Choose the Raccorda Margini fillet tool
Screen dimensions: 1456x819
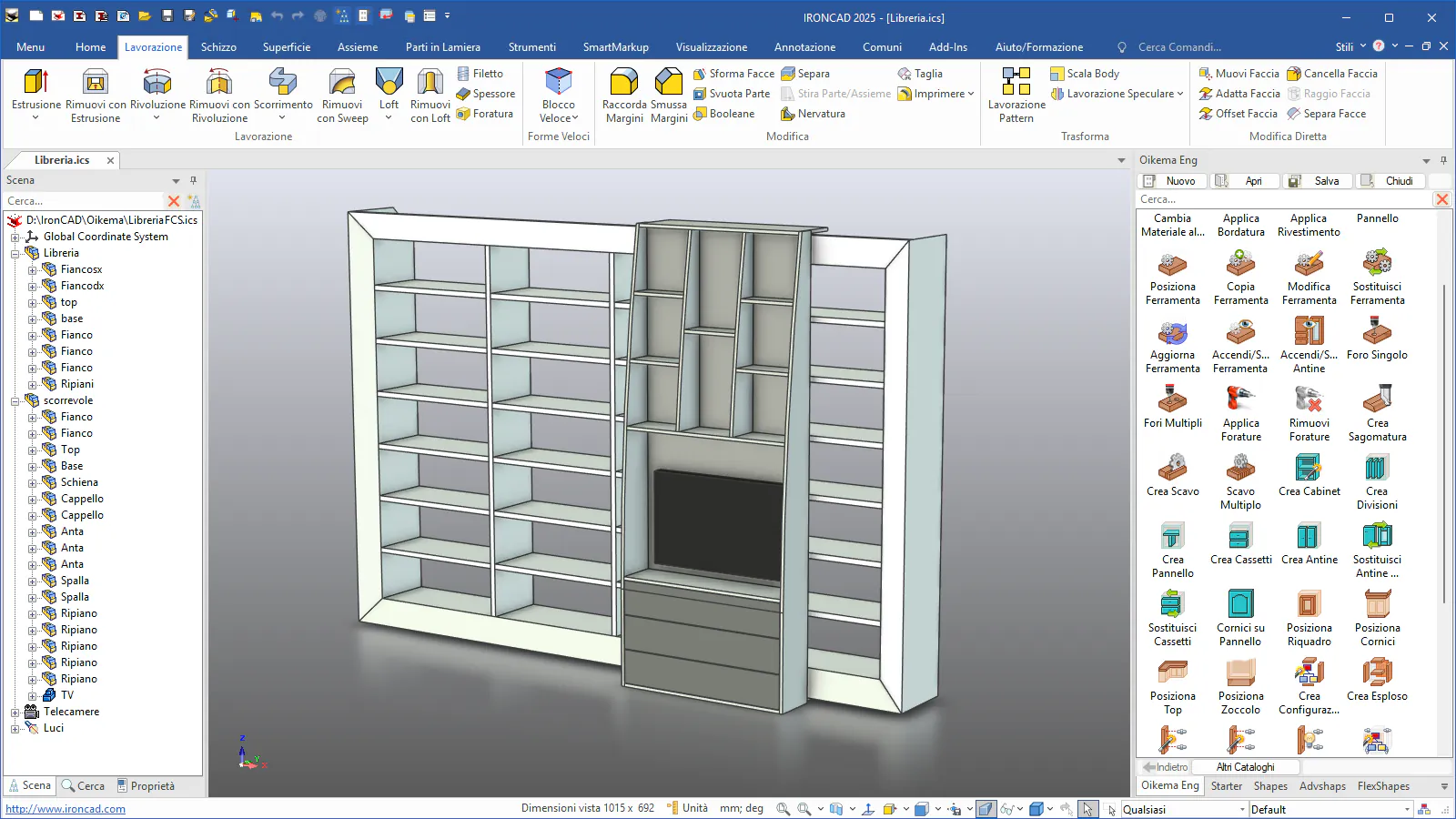click(624, 83)
